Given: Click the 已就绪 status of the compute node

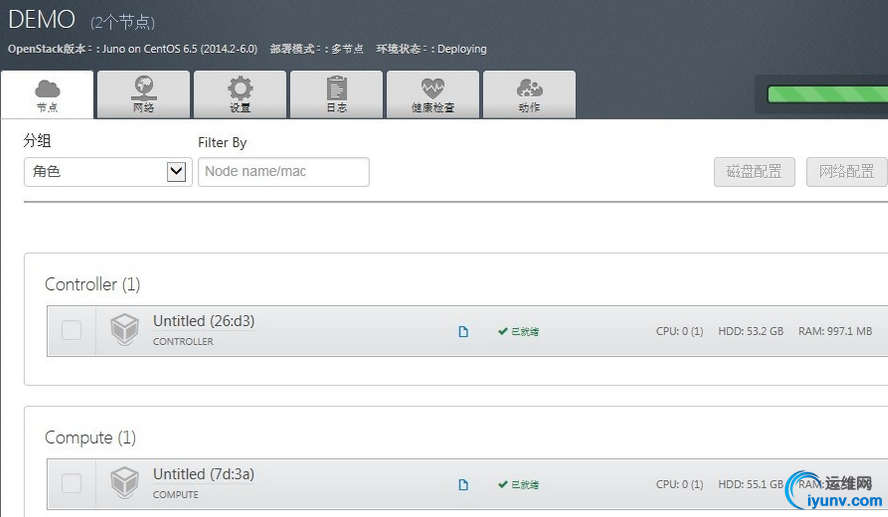Looking at the screenshot, I should tap(518, 484).
